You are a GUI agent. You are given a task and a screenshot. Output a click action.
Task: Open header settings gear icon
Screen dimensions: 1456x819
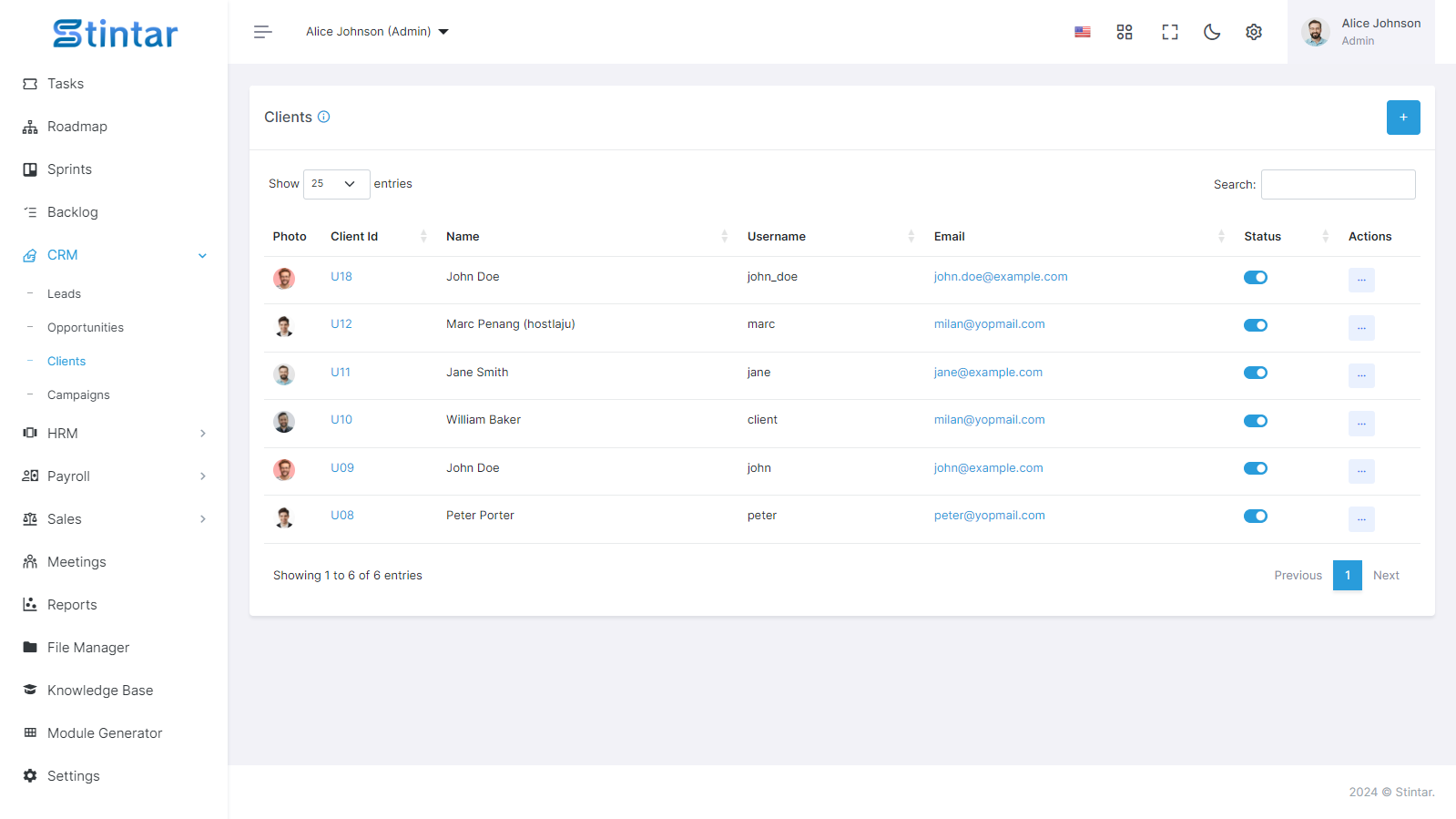1254,32
